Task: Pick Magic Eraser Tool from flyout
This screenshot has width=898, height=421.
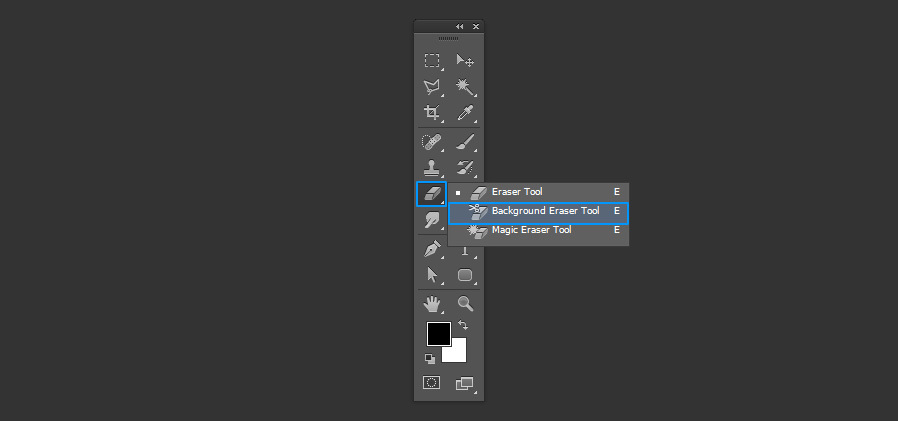Action: 531,230
